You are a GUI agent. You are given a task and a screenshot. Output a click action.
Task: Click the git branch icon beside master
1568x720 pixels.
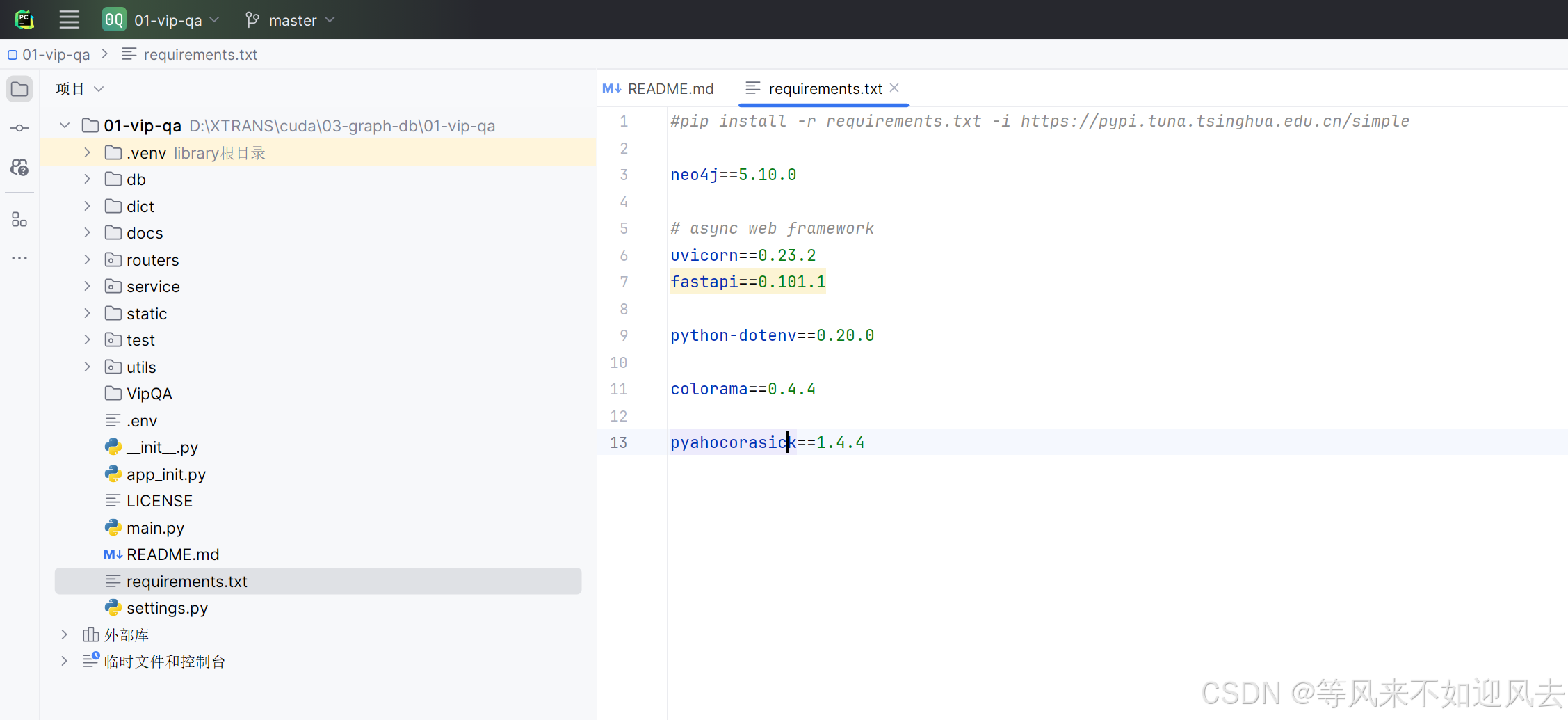pos(252,20)
